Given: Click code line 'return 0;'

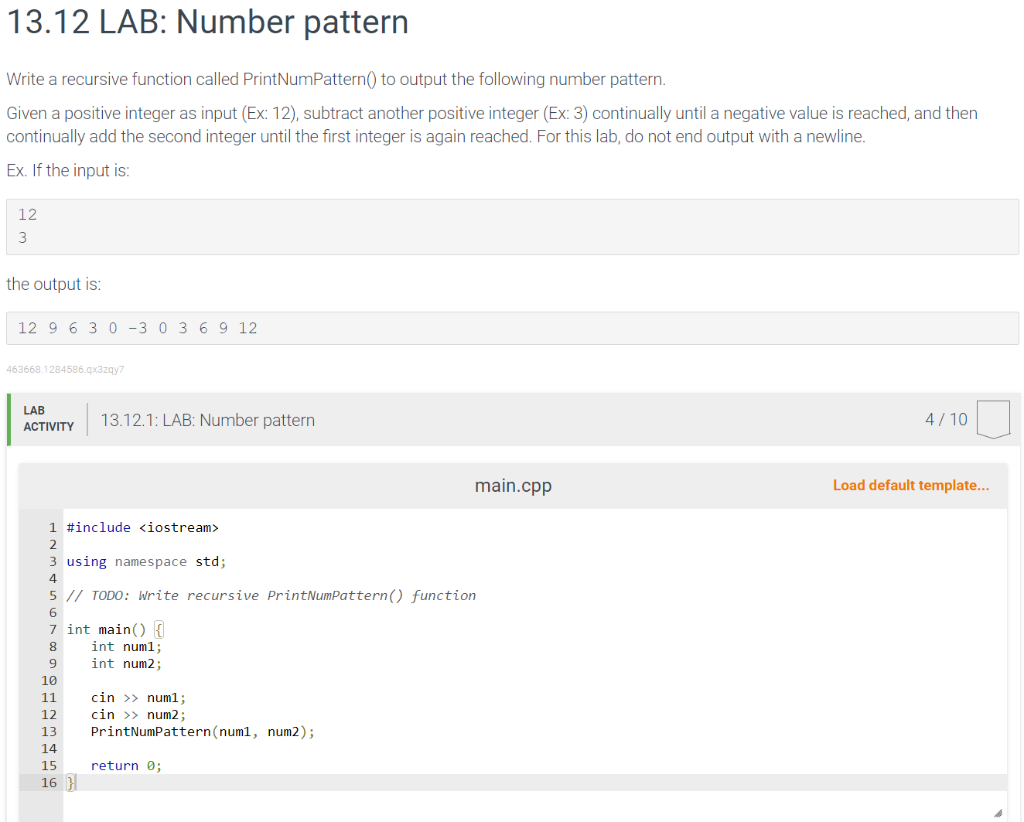Looking at the screenshot, I should (126, 765).
